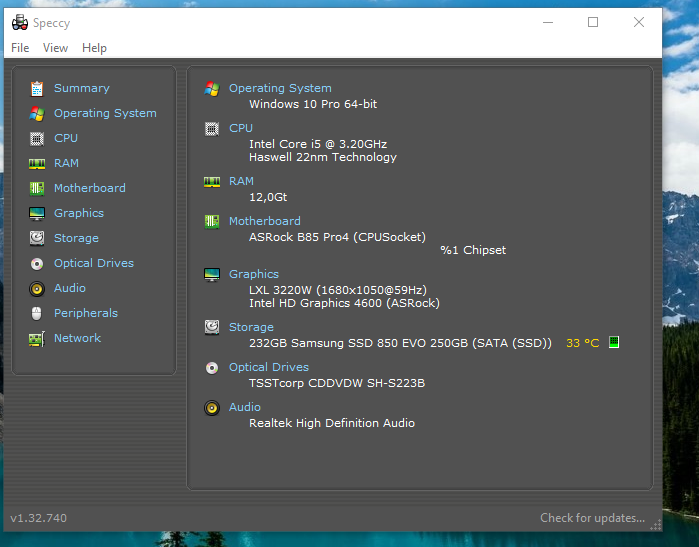
Task: Click the TSSTcorp CDDVDW SH-S223B text
Action: [337, 383]
